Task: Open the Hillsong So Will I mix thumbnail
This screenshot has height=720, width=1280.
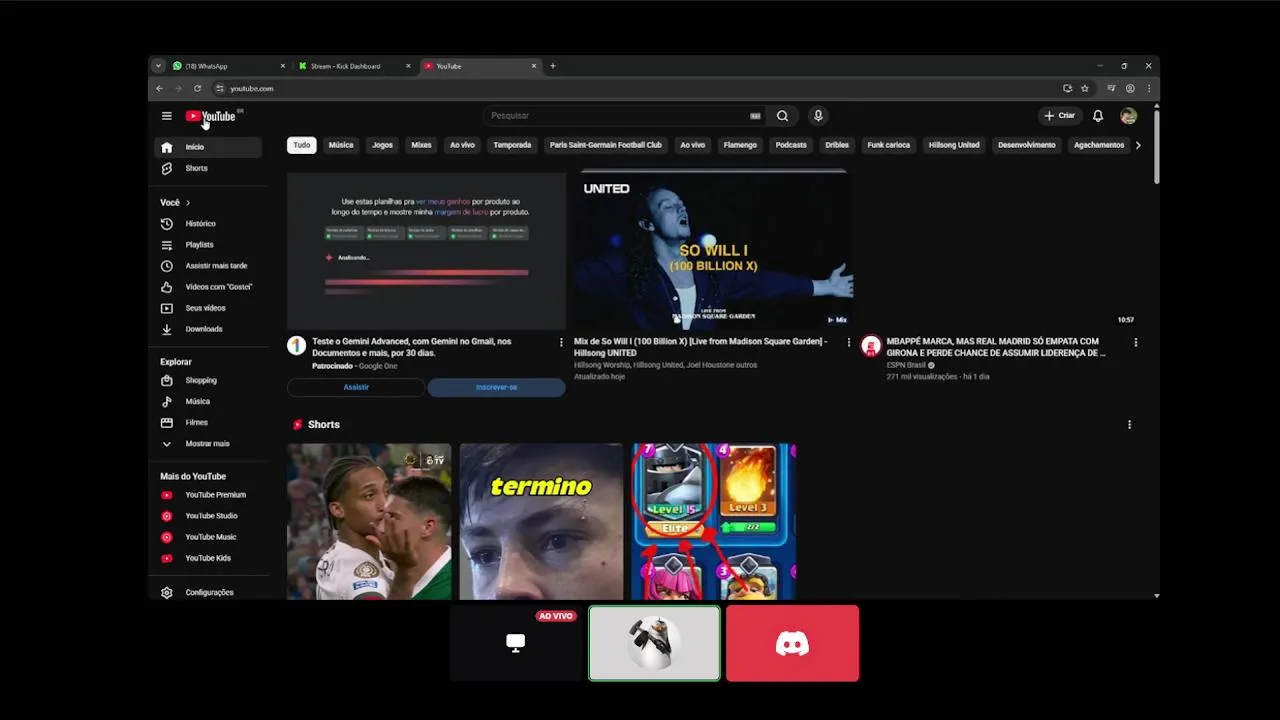Action: pyautogui.click(x=714, y=250)
